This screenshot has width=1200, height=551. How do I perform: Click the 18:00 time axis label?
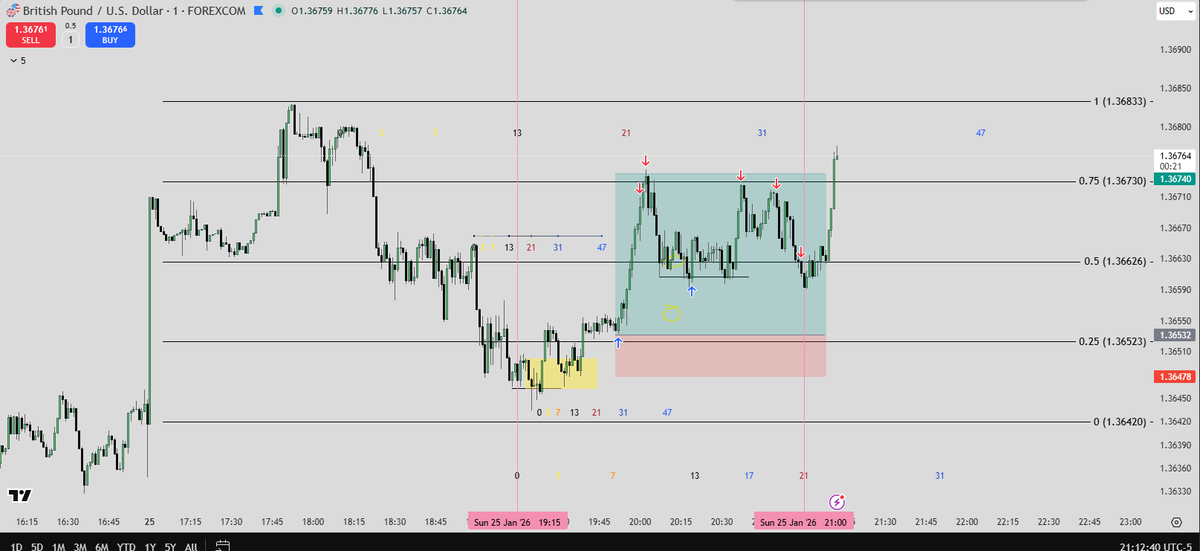pos(313,522)
